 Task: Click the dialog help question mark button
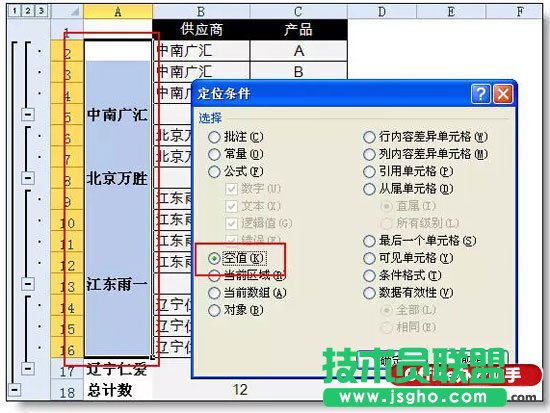pyautogui.click(x=481, y=94)
